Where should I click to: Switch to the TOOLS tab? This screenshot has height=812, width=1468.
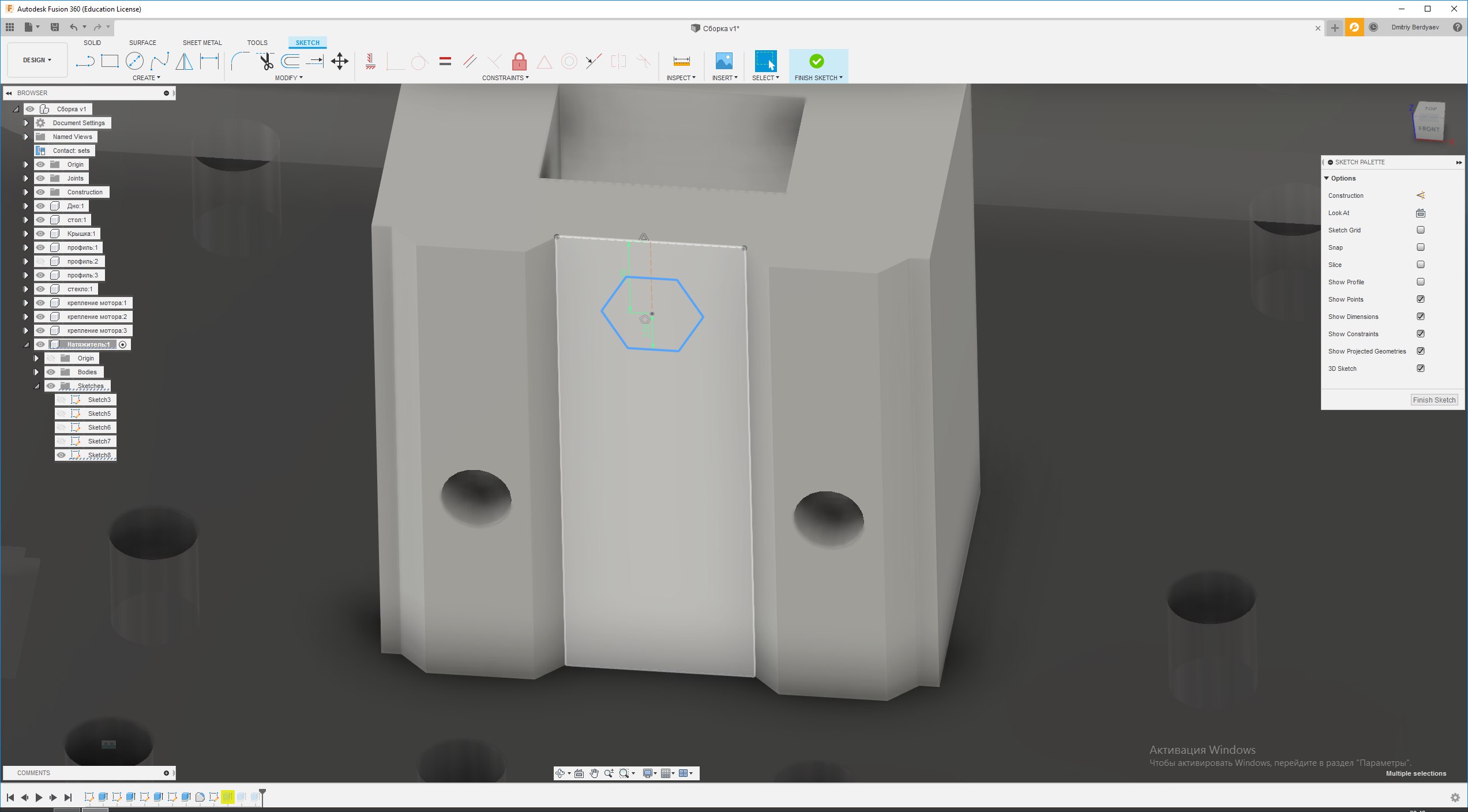257,43
